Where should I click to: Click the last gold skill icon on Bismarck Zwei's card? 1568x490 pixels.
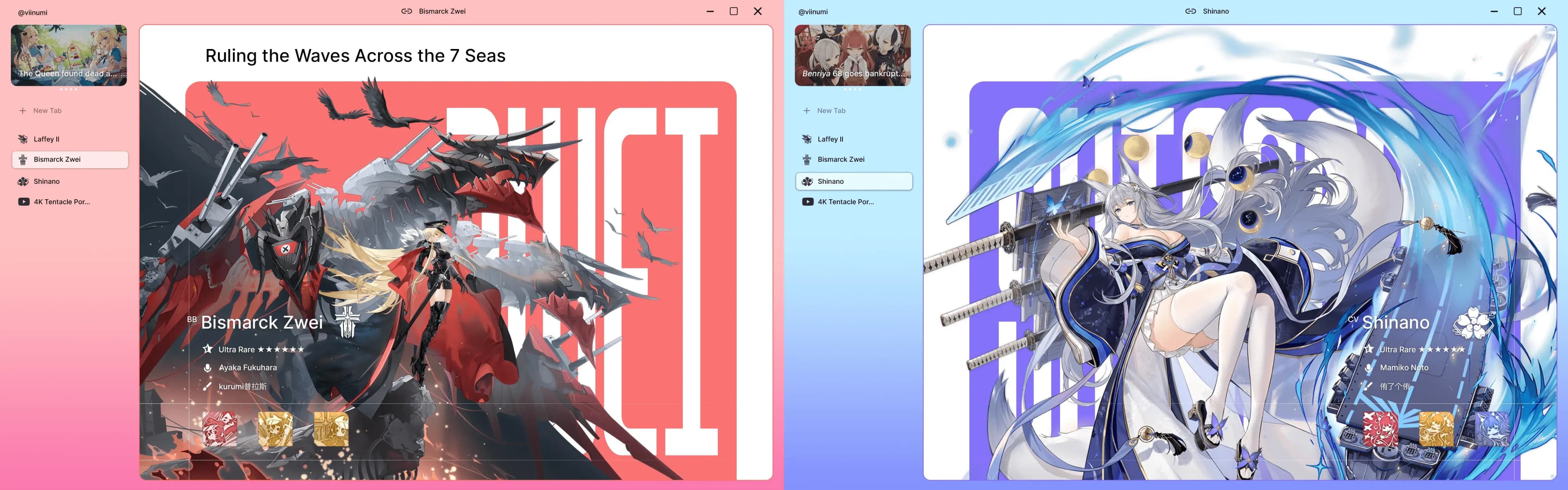click(x=331, y=428)
